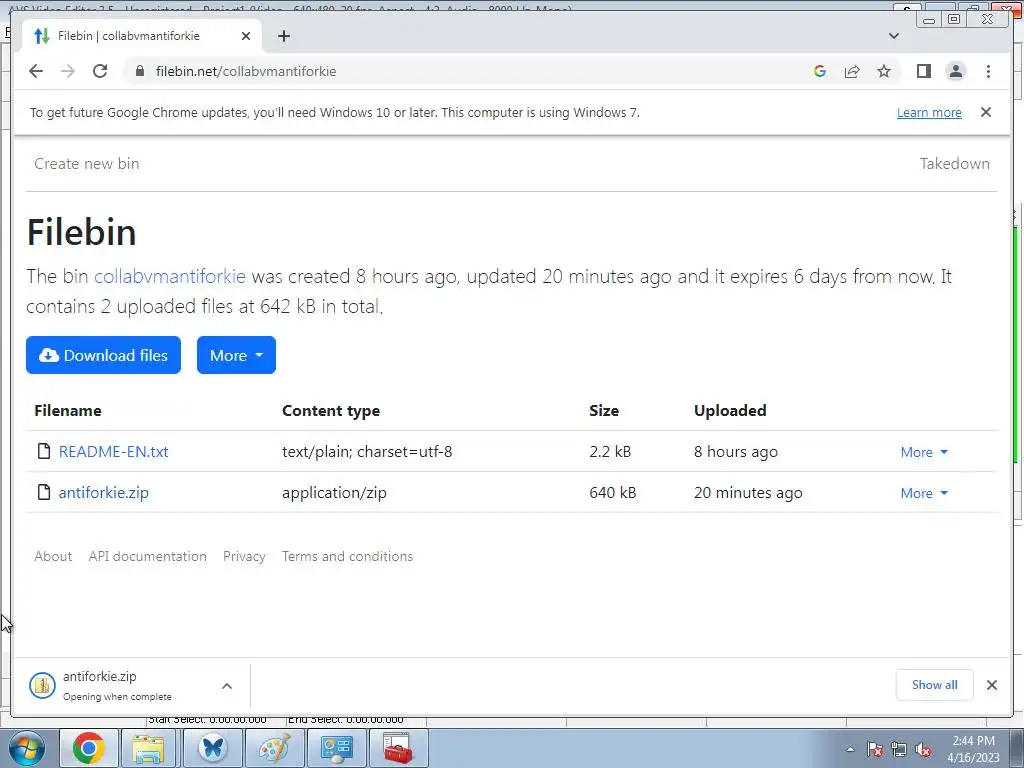Click the Chrome taskbar icon
The width and height of the screenshot is (1024, 768).
(89, 748)
